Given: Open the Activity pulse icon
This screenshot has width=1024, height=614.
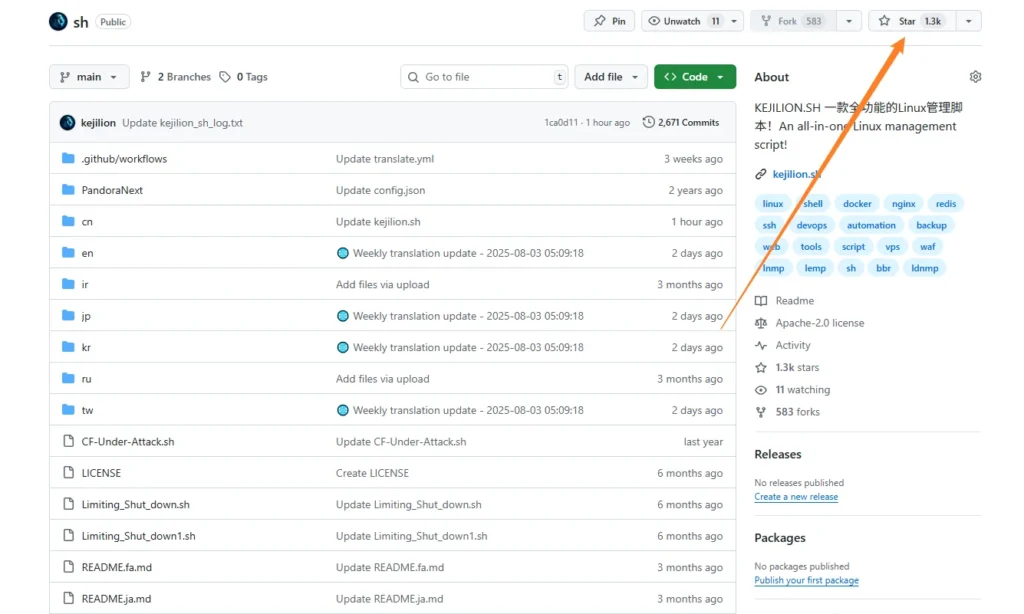Looking at the screenshot, I should pyautogui.click(x=761, y=345).
